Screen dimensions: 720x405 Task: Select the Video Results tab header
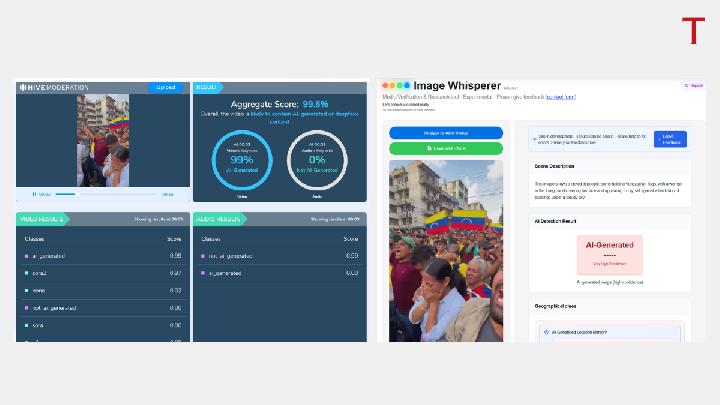42,219
